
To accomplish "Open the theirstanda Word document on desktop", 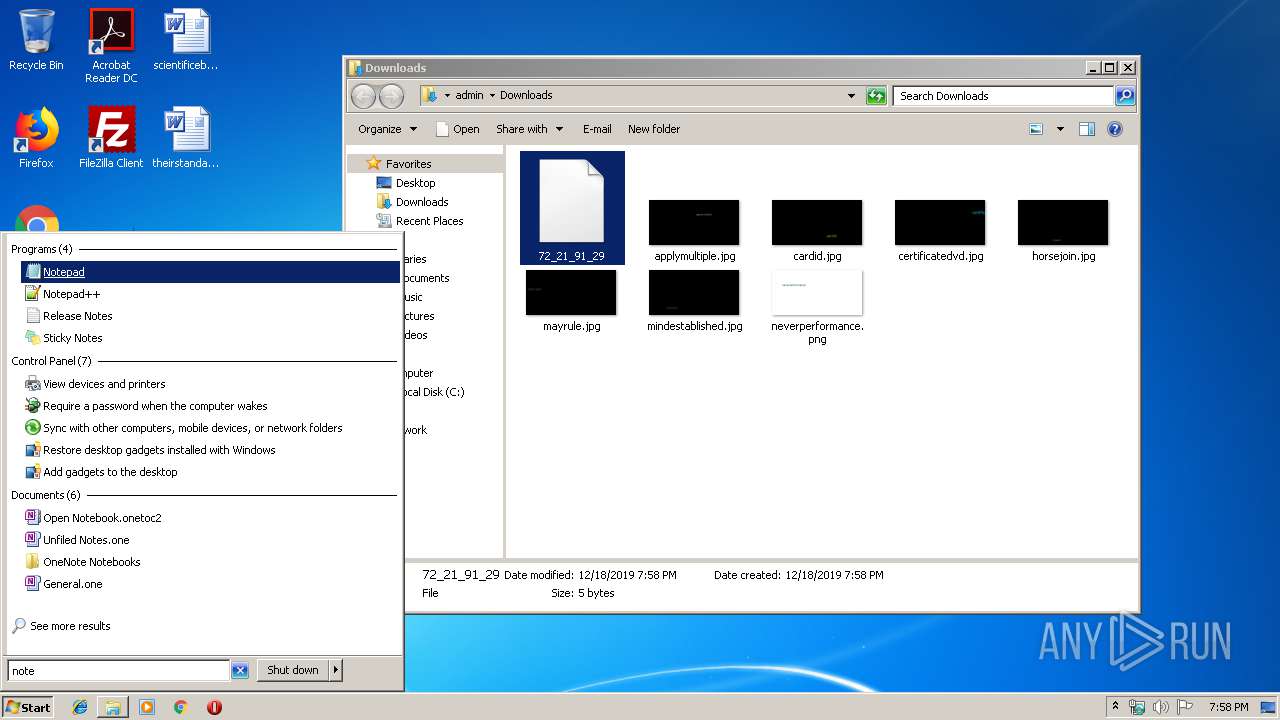I will [186, 138].
